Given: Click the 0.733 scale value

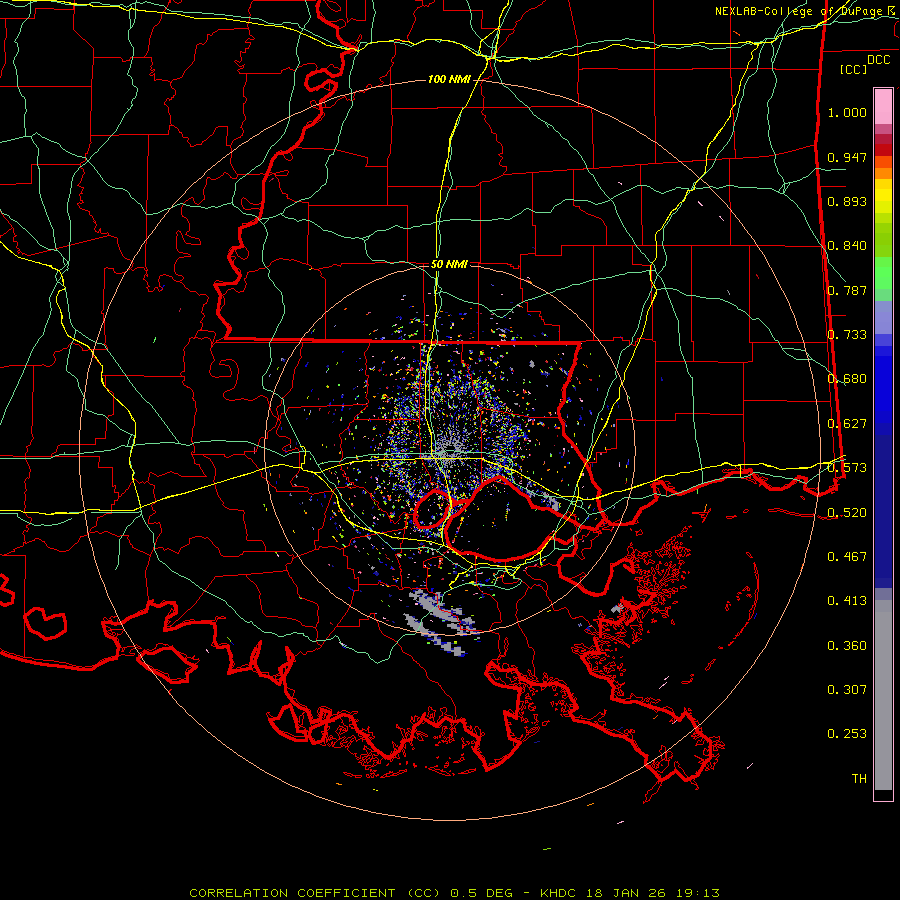Looking at the screenshot, I should click(x=847, y=335).
